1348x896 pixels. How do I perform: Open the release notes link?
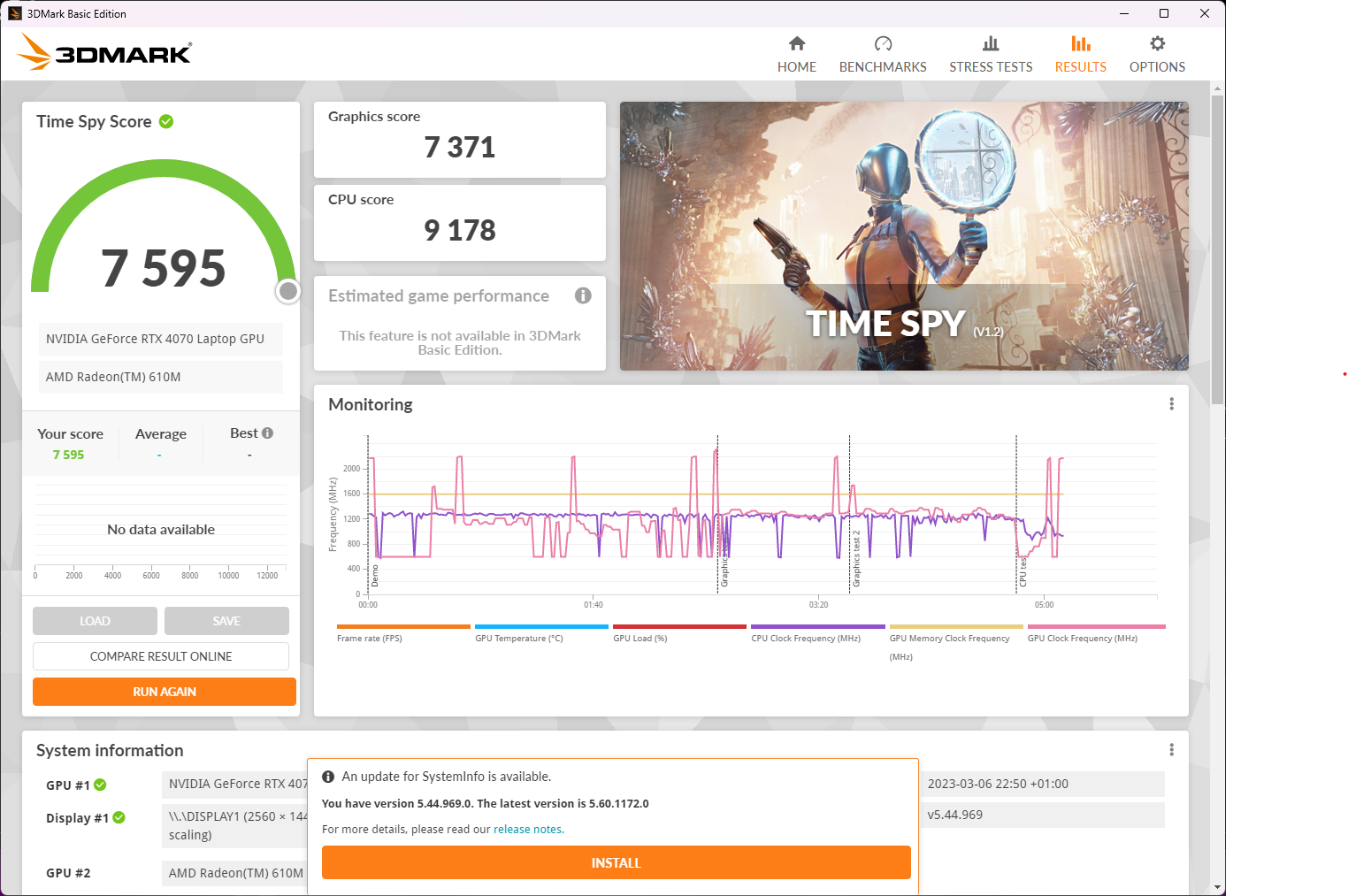click(527, 830)
